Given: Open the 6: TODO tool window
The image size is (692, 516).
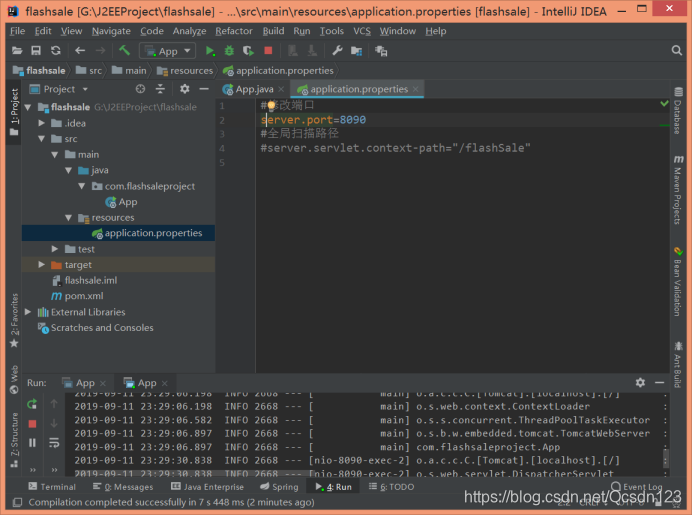Looking at the screenshot, I should [391, 487].
